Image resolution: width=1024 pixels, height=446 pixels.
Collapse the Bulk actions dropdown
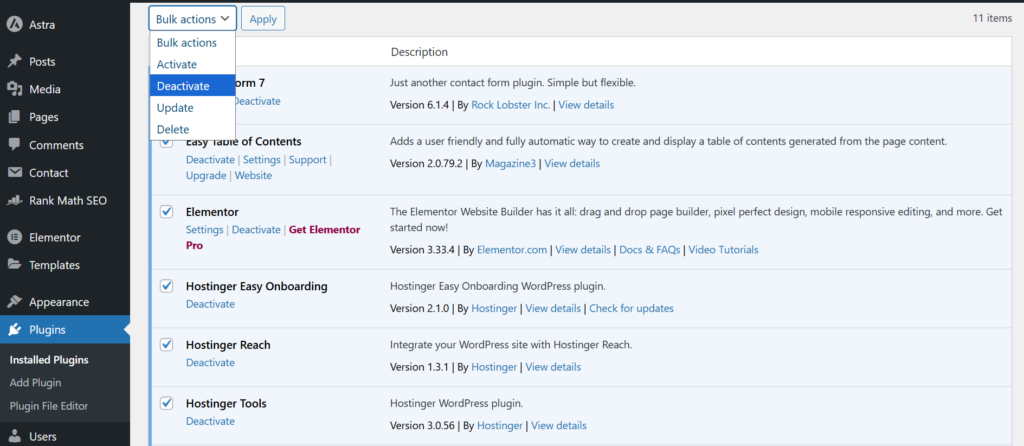[193, 18]
